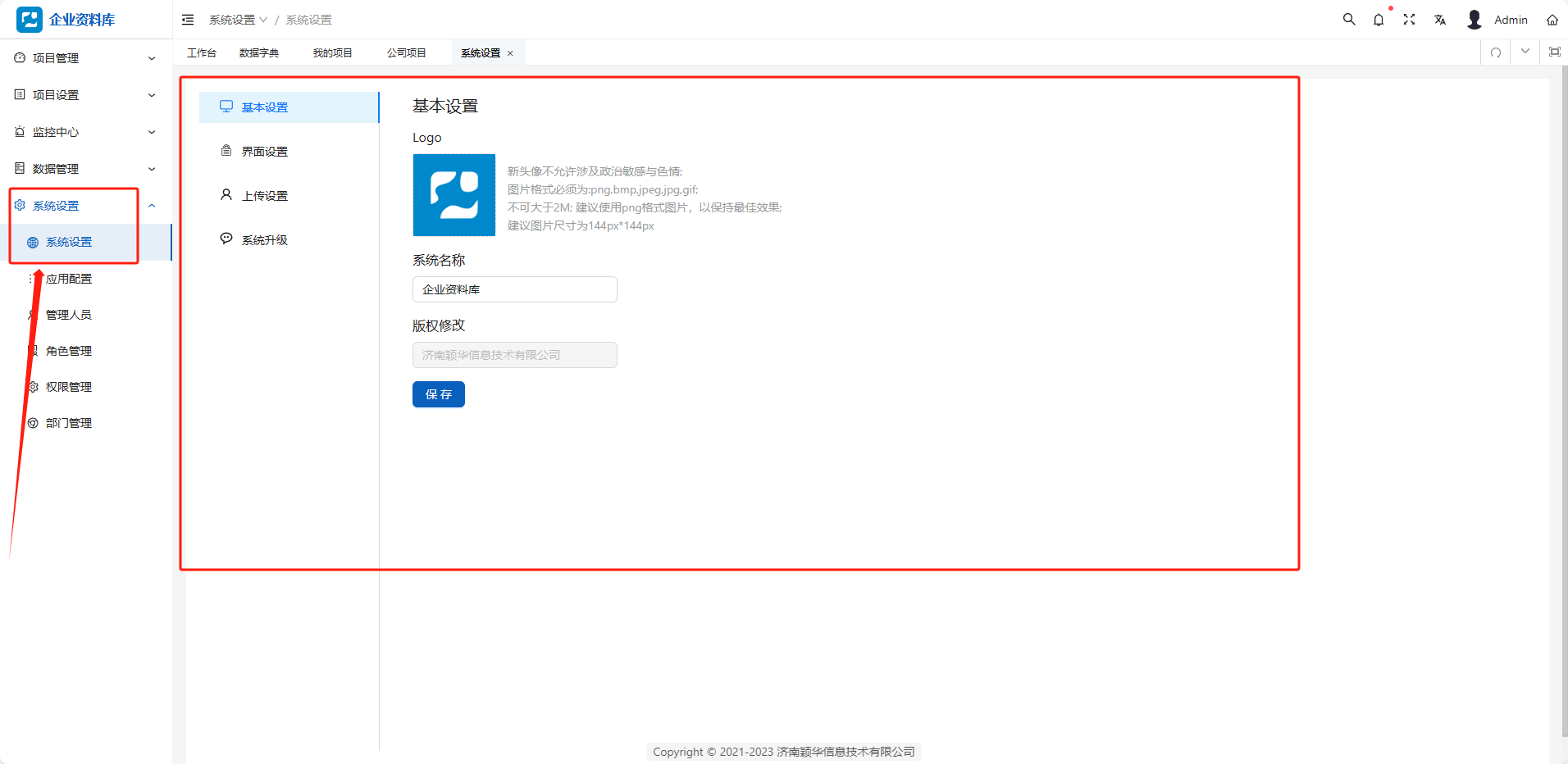Click the chat bubble icon beside 系统升级
1568x764 pixels.
[x=226, y=239]
